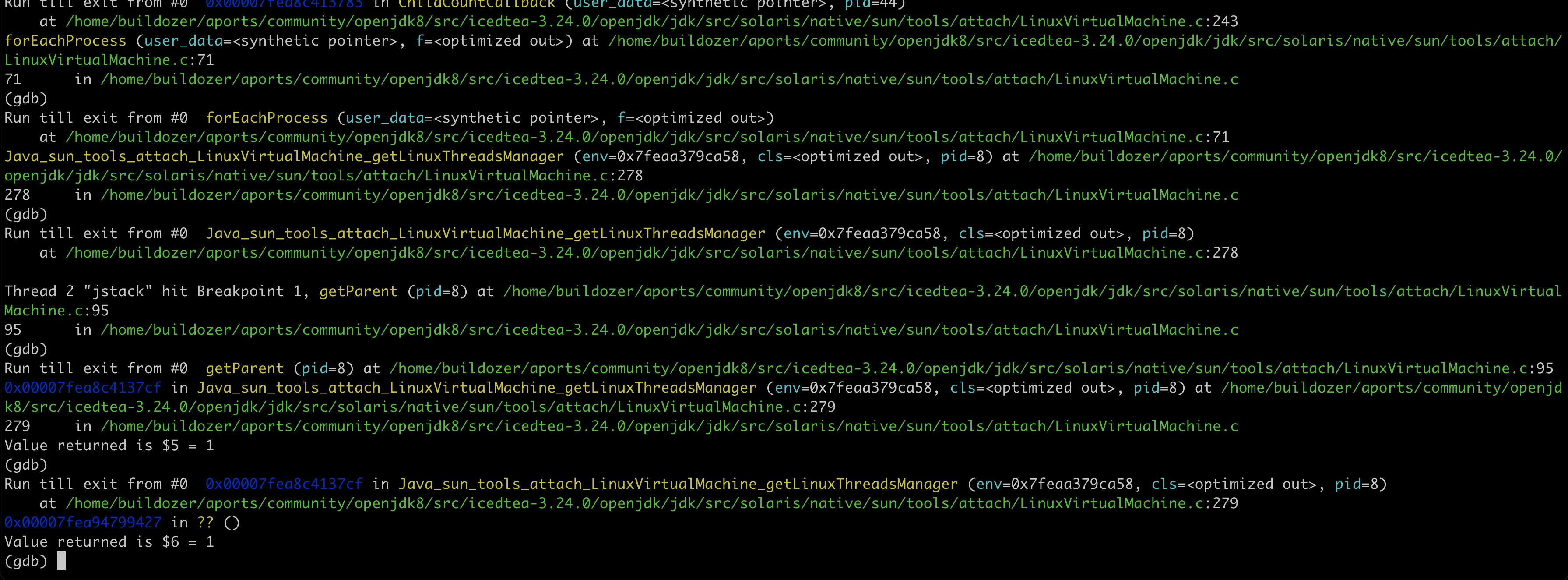This screenshot has height=580, width=1568.
Task: Click gdb prompt directly above 'Thread 2' line's blank
Action: tap(25, 215)
